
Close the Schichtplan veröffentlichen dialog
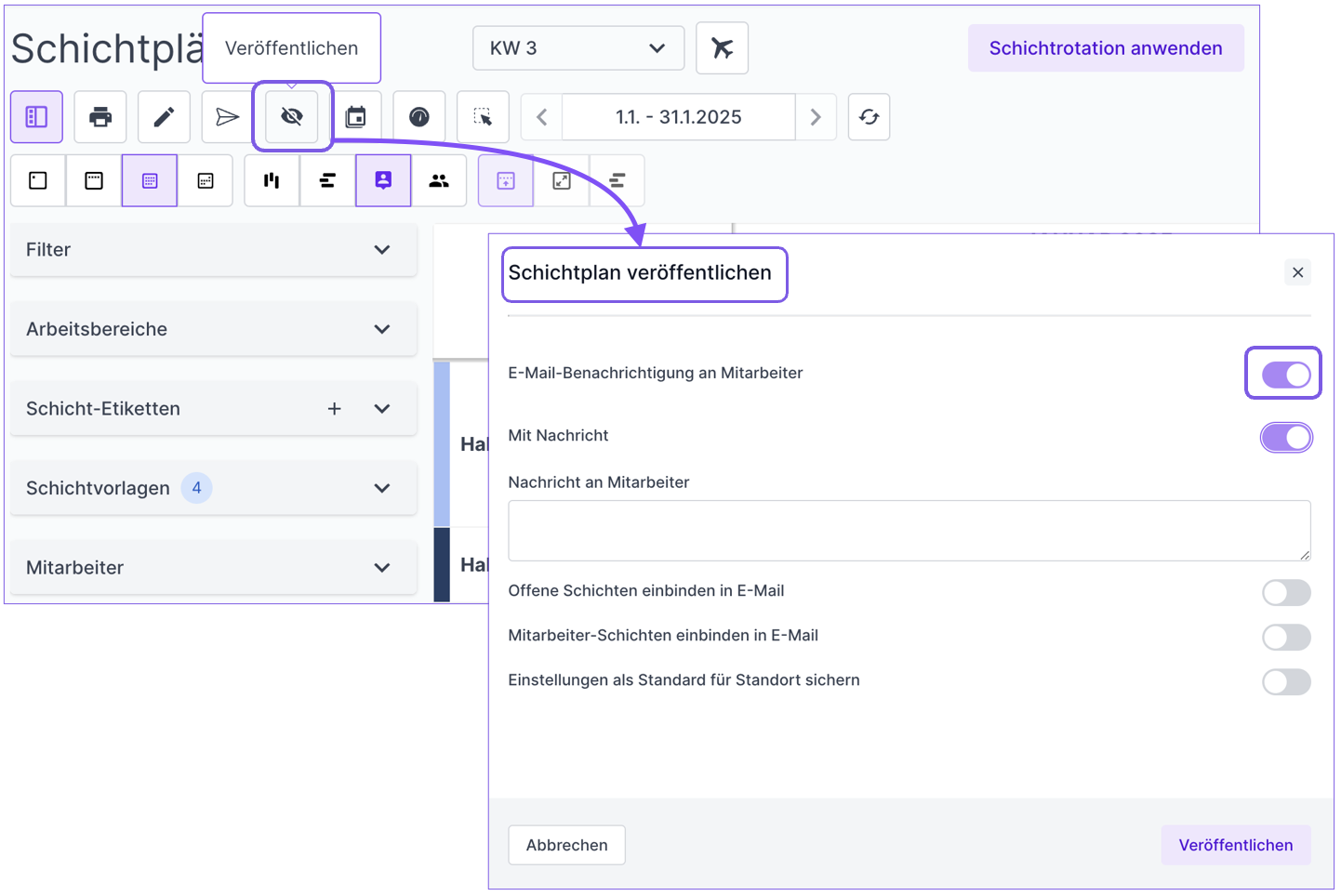coord(1298,272)
